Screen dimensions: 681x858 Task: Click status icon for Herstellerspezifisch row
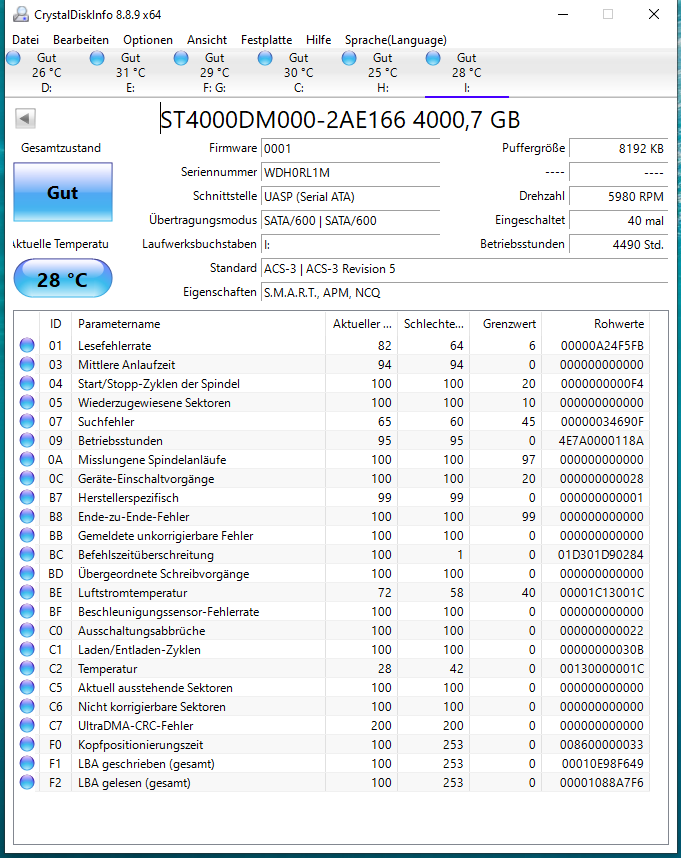(x=27, y=497)
